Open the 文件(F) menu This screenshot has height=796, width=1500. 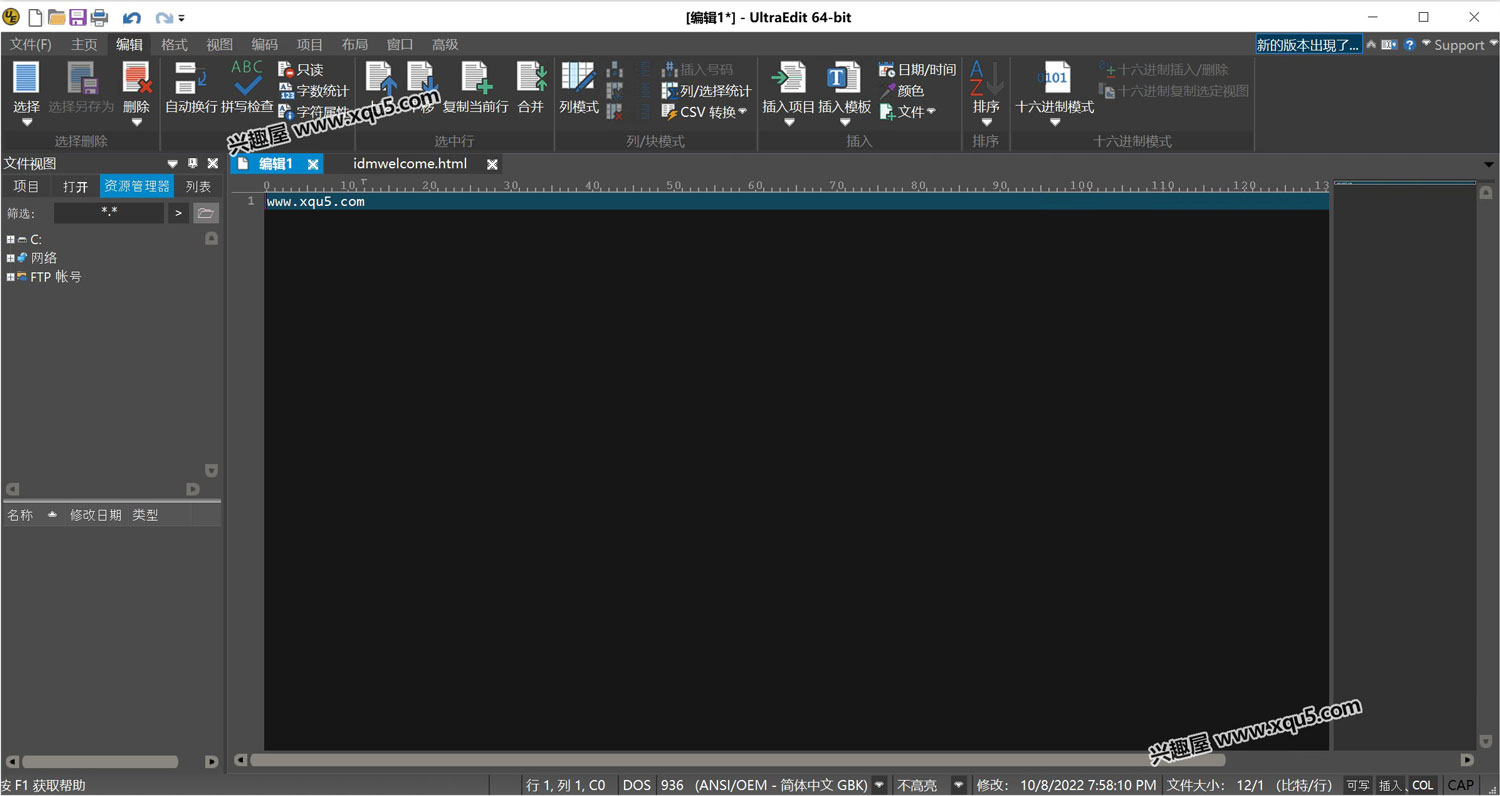30,45
